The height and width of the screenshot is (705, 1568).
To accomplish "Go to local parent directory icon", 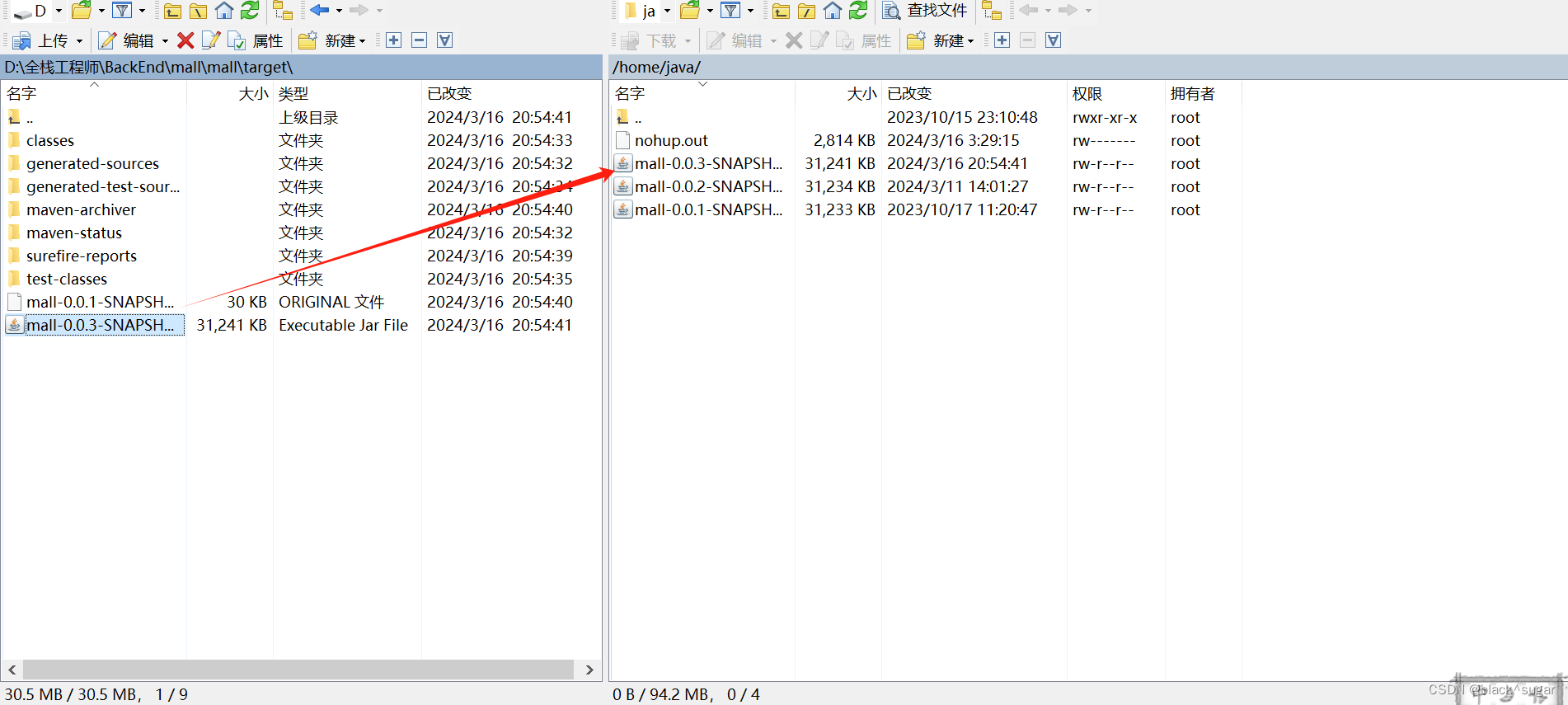I will click(172, 11).
